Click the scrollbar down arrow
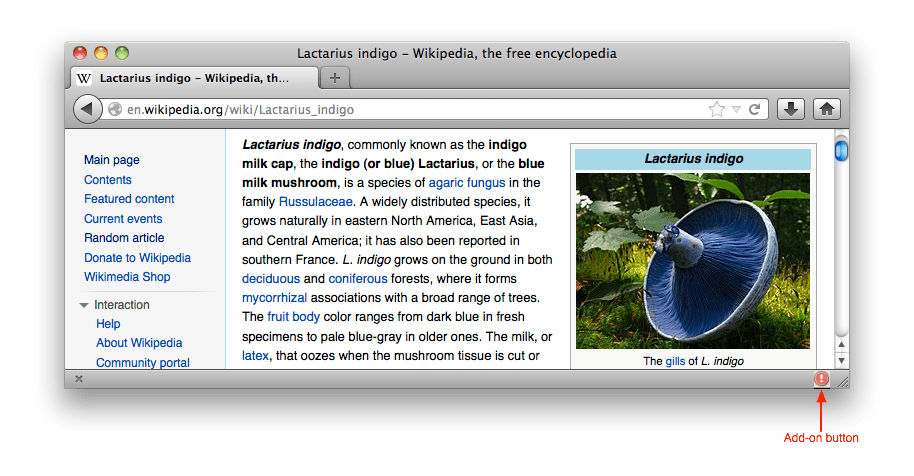This screenshot has height=476, width=914. [x=841, y=361]
